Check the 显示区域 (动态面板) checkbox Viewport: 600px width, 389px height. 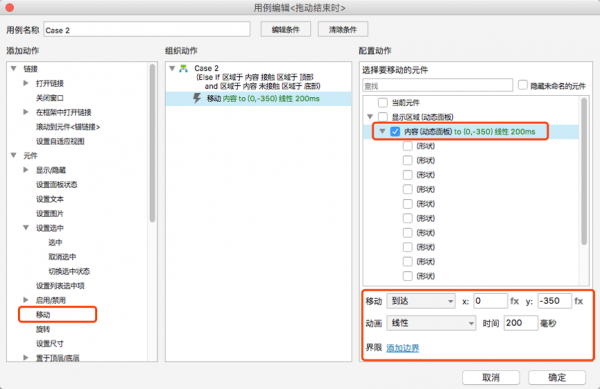pos(383,117)
